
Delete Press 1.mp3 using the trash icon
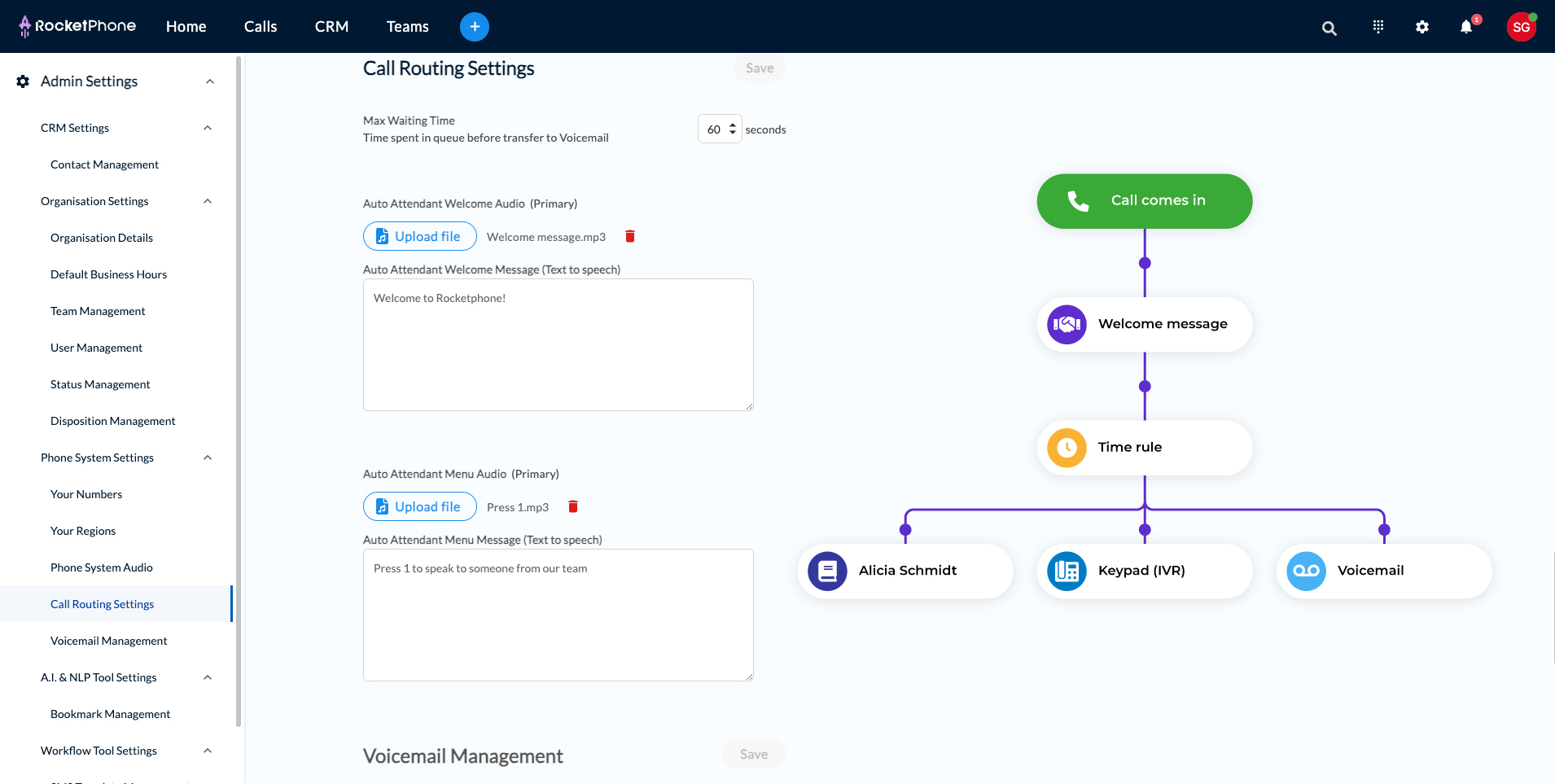[574, 506]
